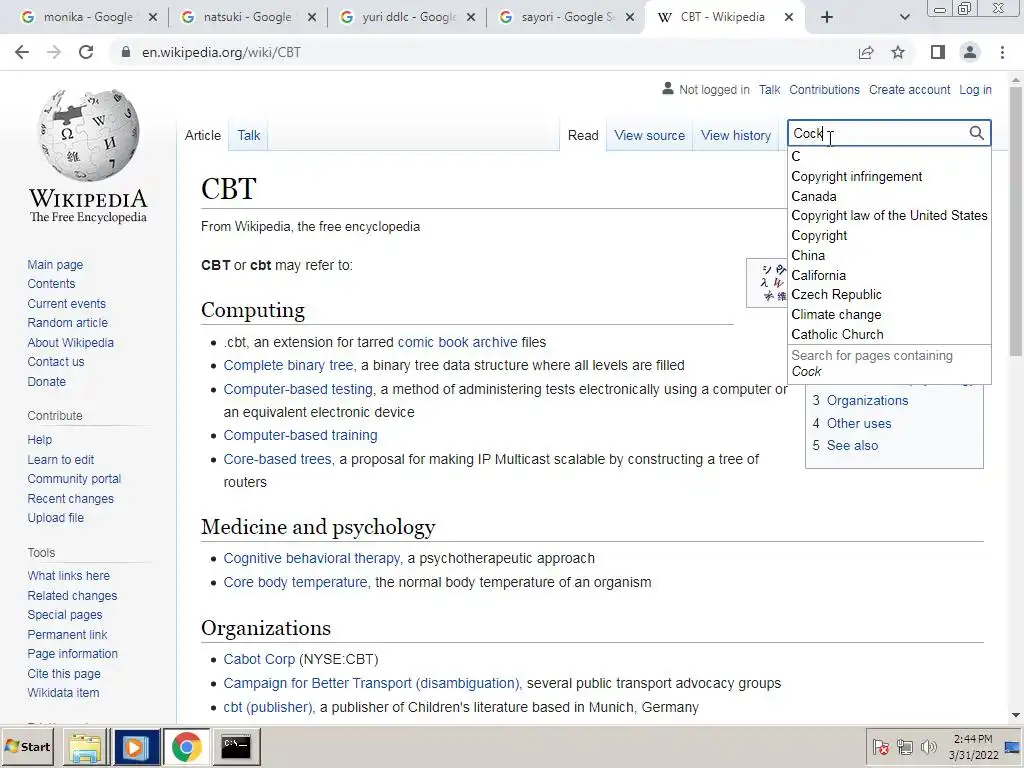Open the Chrome profile avatar

[x=970, y=52]
